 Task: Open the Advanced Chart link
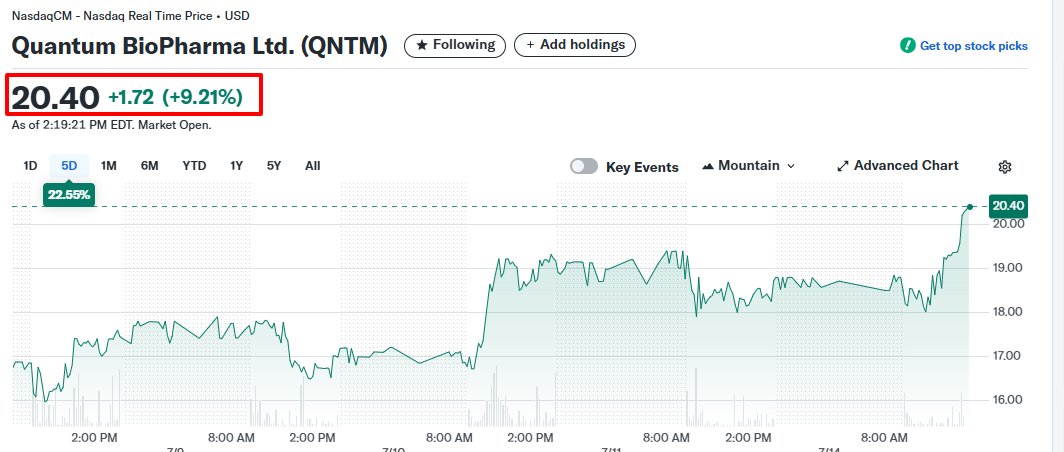coord(898,166)
